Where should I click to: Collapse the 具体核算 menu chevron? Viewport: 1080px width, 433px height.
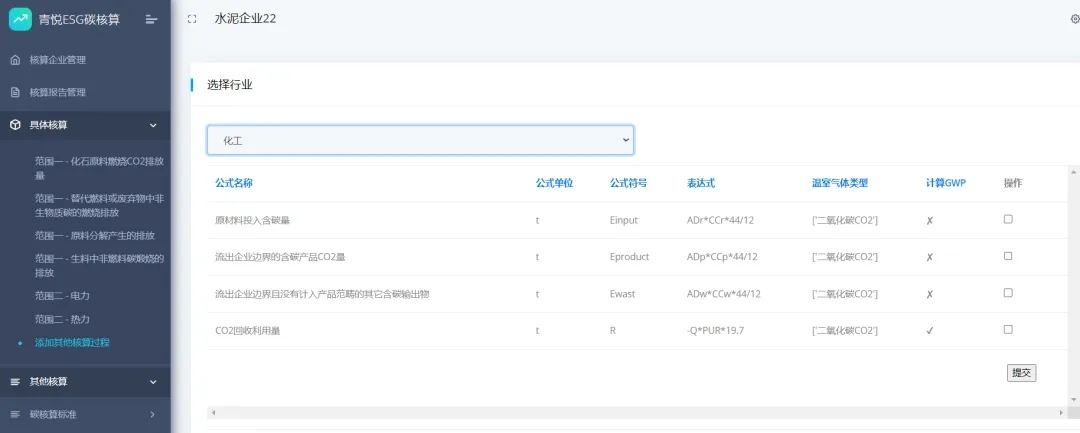point(153,125)
